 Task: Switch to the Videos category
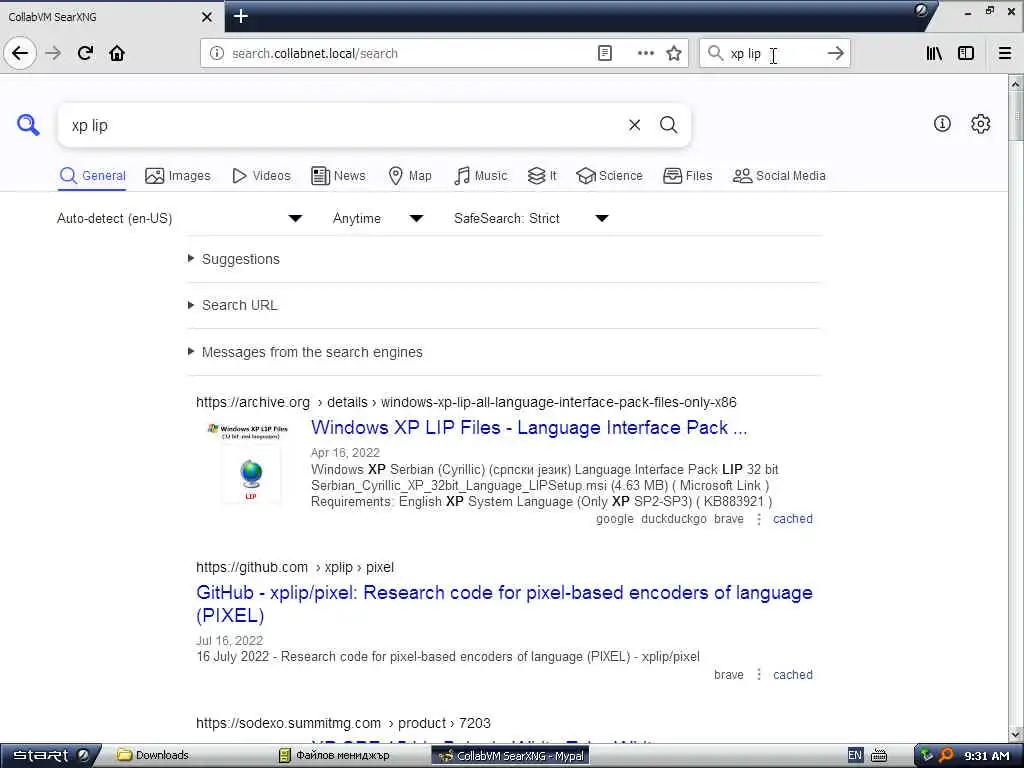(x=261, y=176)
